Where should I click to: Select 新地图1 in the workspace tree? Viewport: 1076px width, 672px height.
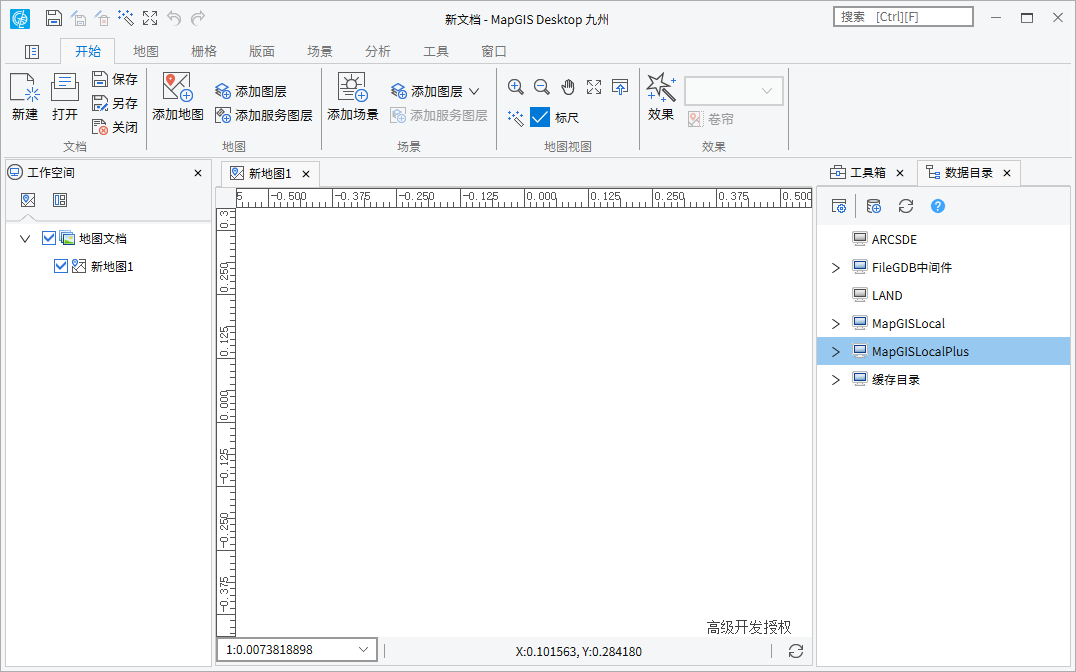pyautogui.click(x=112, y=266)
